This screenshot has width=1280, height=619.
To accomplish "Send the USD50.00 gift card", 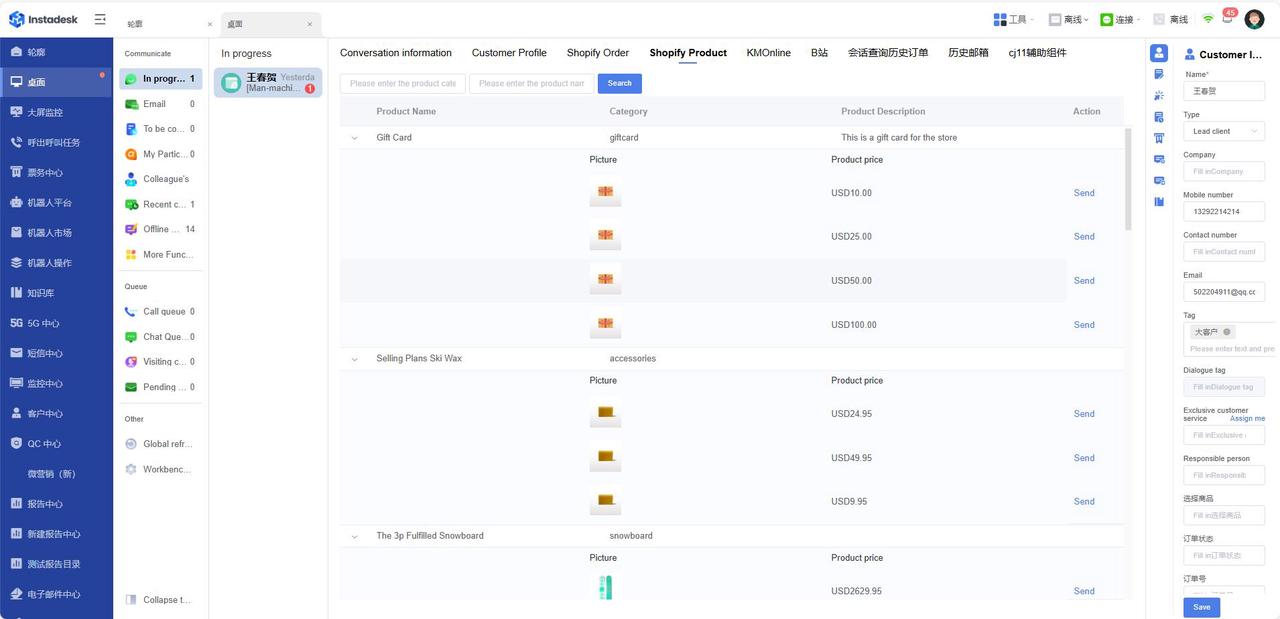I will pos(1084,281).
